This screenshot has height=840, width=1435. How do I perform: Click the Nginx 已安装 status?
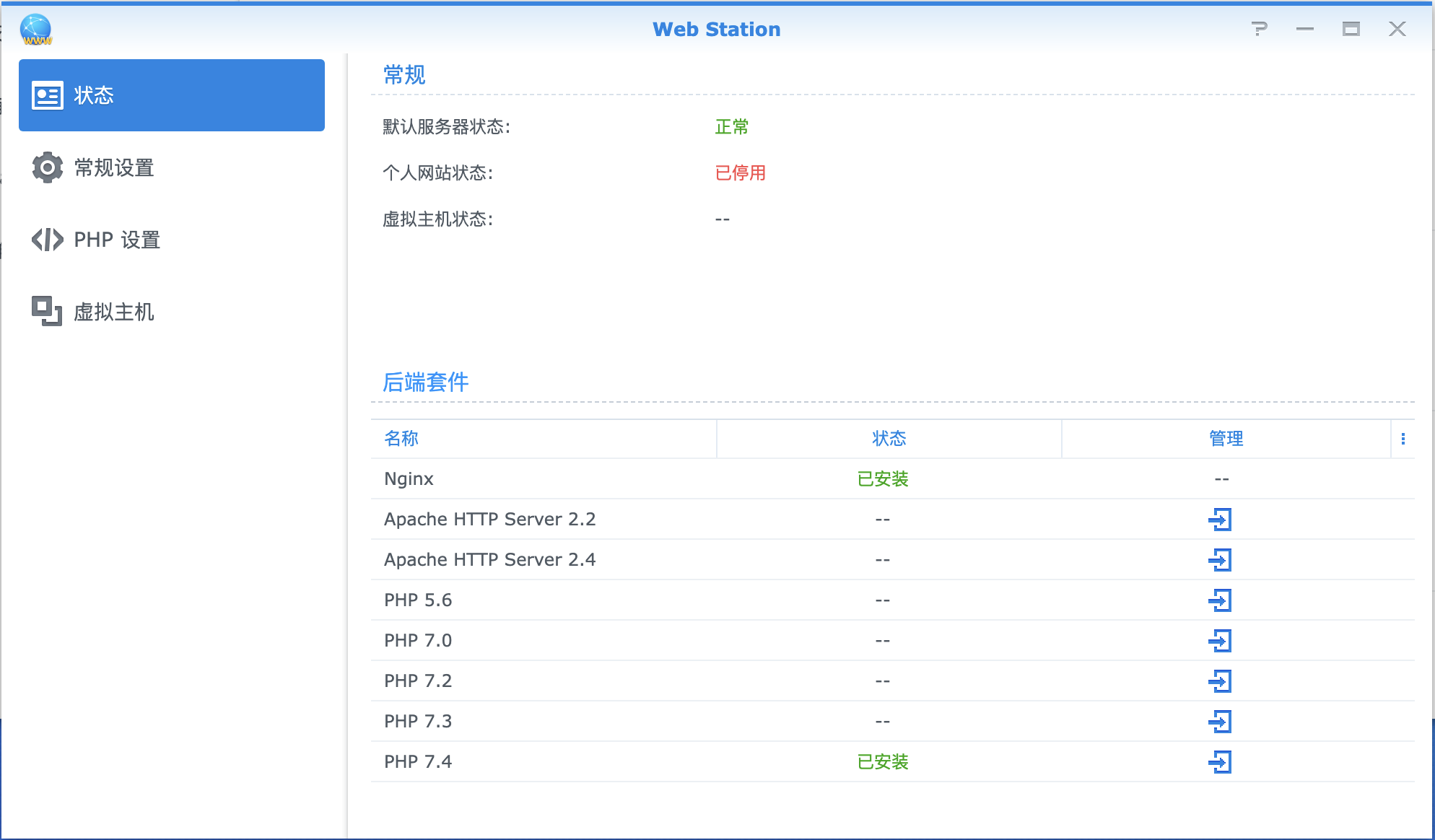pyautogui.click(x=882, y=479)
